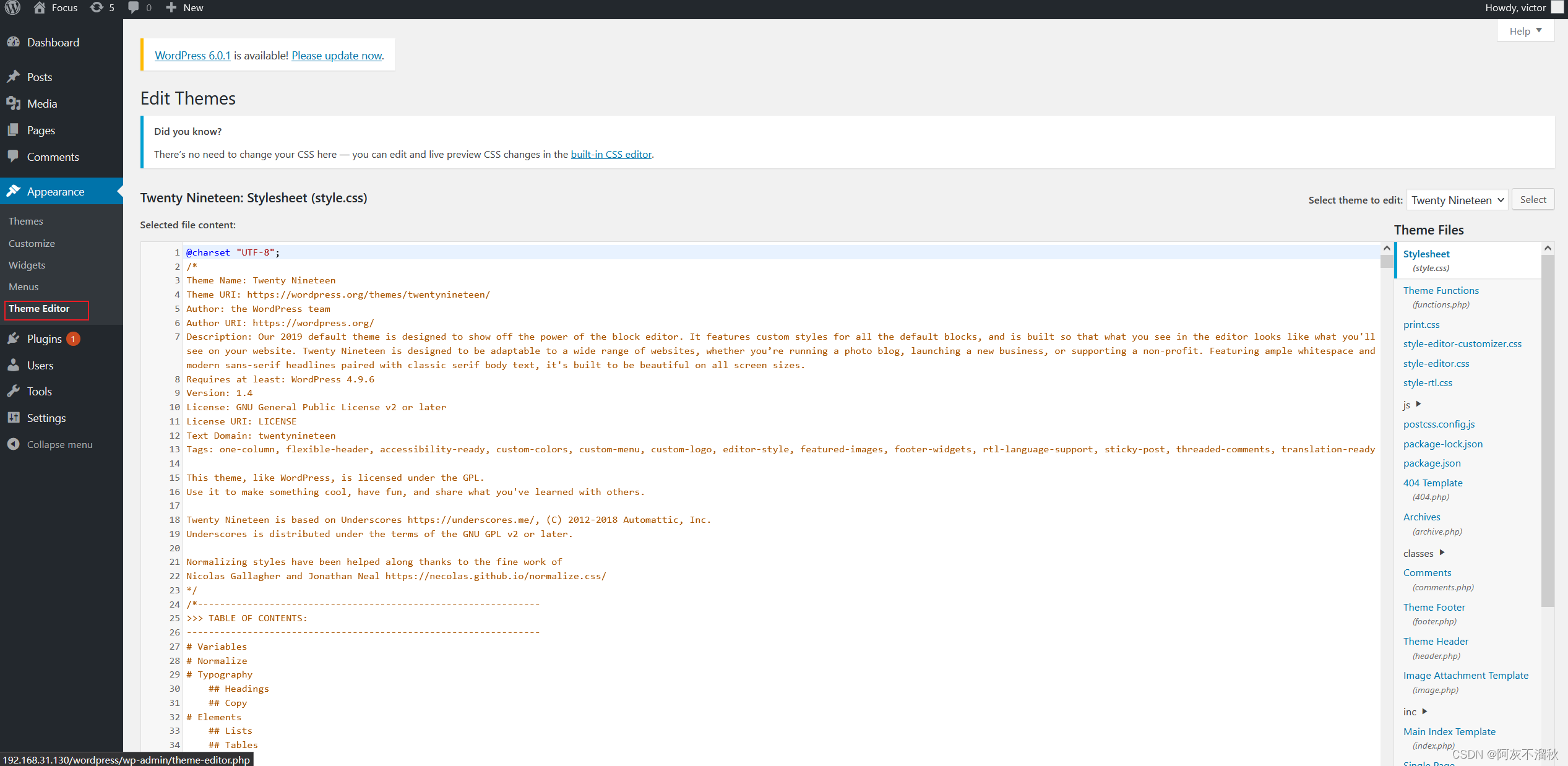Open the Widgets submenu

[x=27, y=265]
